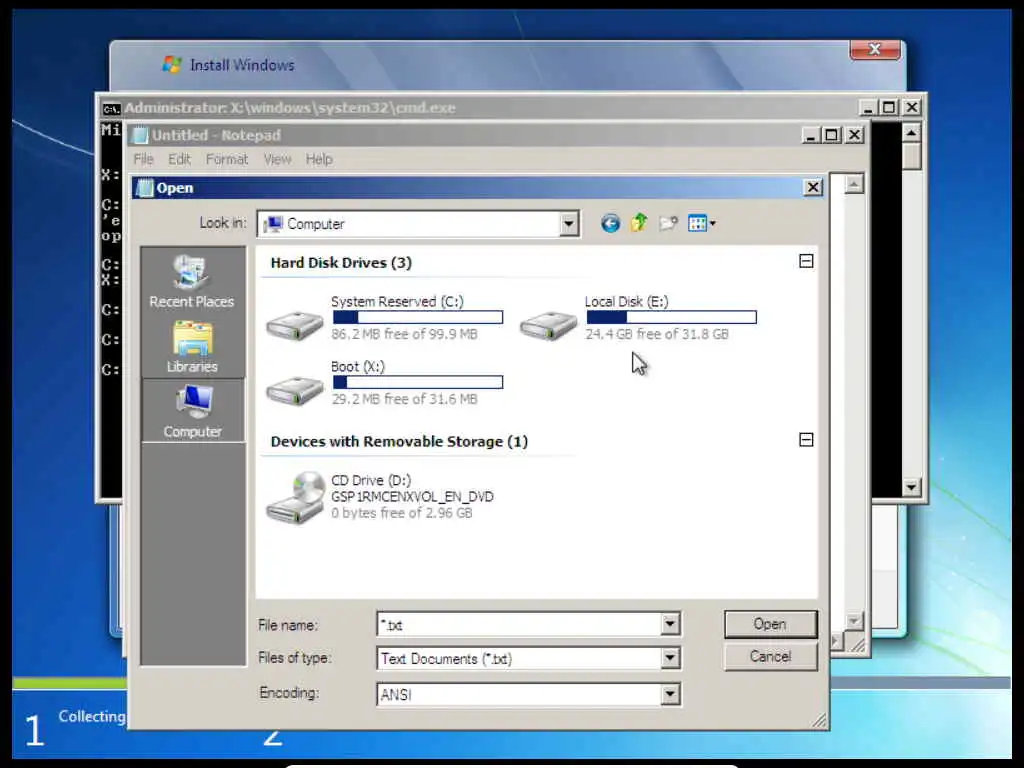Click the File name input field
Image resolution: width=1024 pixels, height=768 pixels.
pyautogui.click(x=519, y=624)
